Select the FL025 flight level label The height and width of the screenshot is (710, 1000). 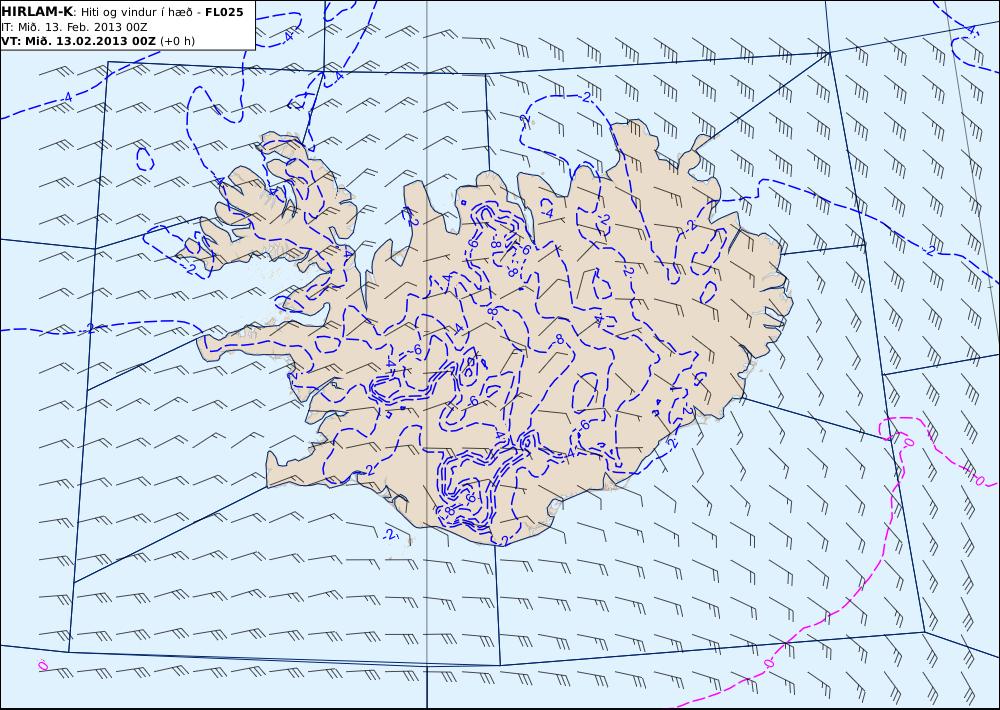tap(224, 12)
